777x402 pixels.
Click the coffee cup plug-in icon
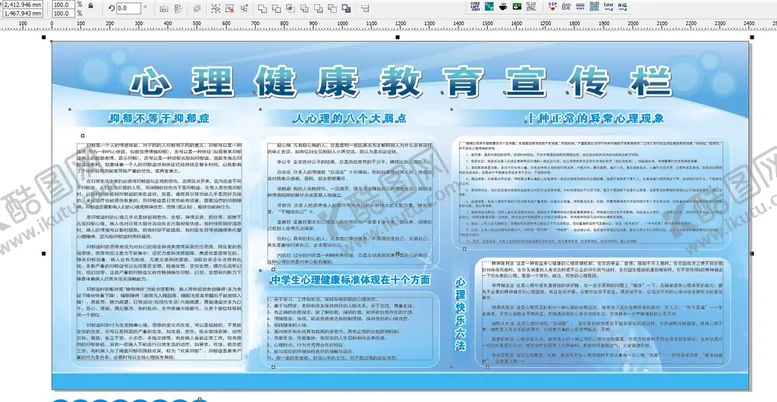[503, 6]
